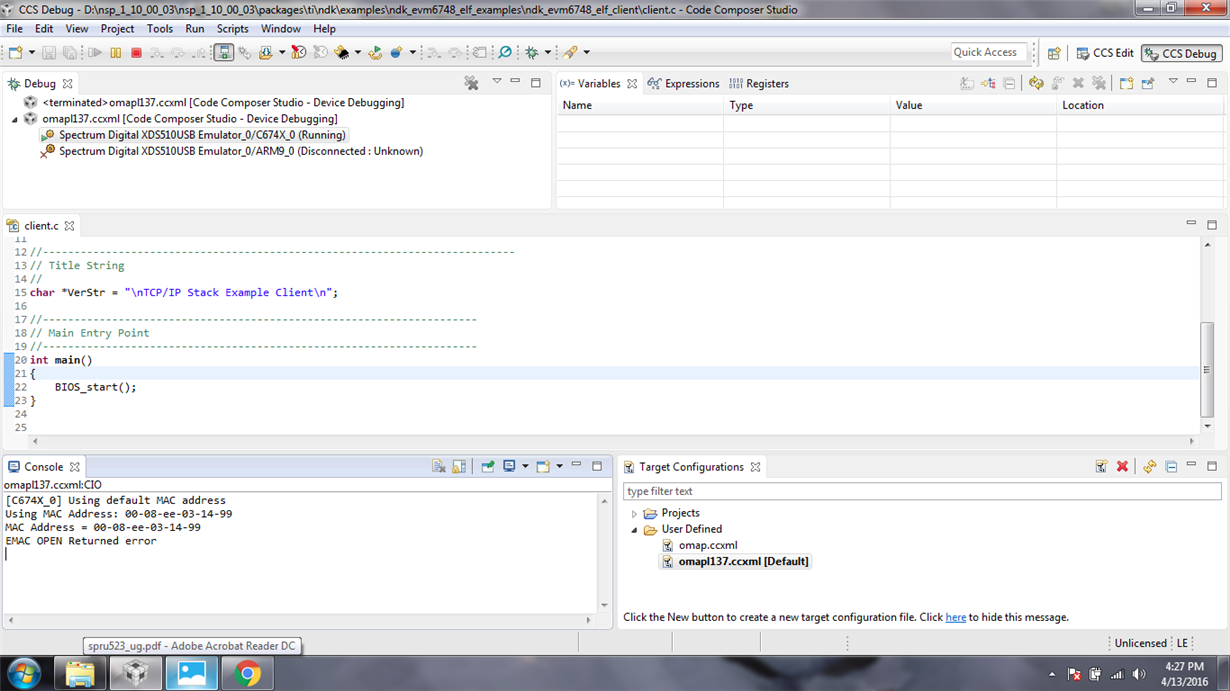Switch to CCS Edit perspective

tap(1104, 53)
